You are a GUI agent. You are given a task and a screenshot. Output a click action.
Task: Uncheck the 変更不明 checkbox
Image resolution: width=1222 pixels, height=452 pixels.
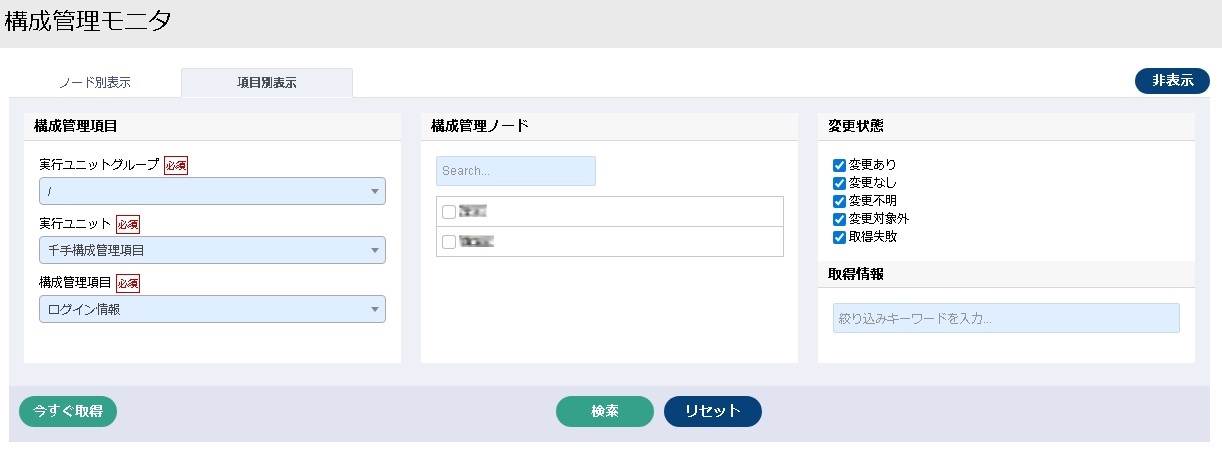(x=840, y=201)
